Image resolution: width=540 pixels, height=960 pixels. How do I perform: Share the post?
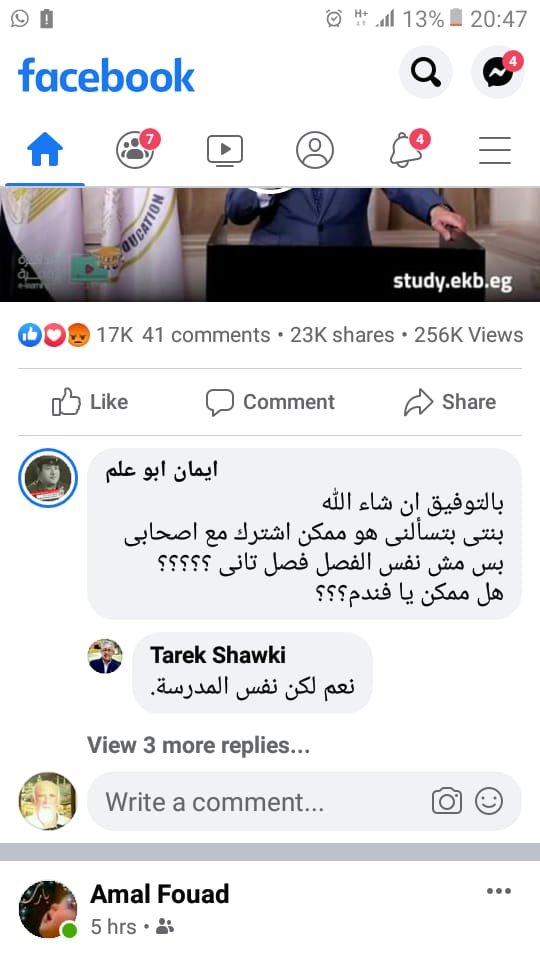click(x=450, y=402)
